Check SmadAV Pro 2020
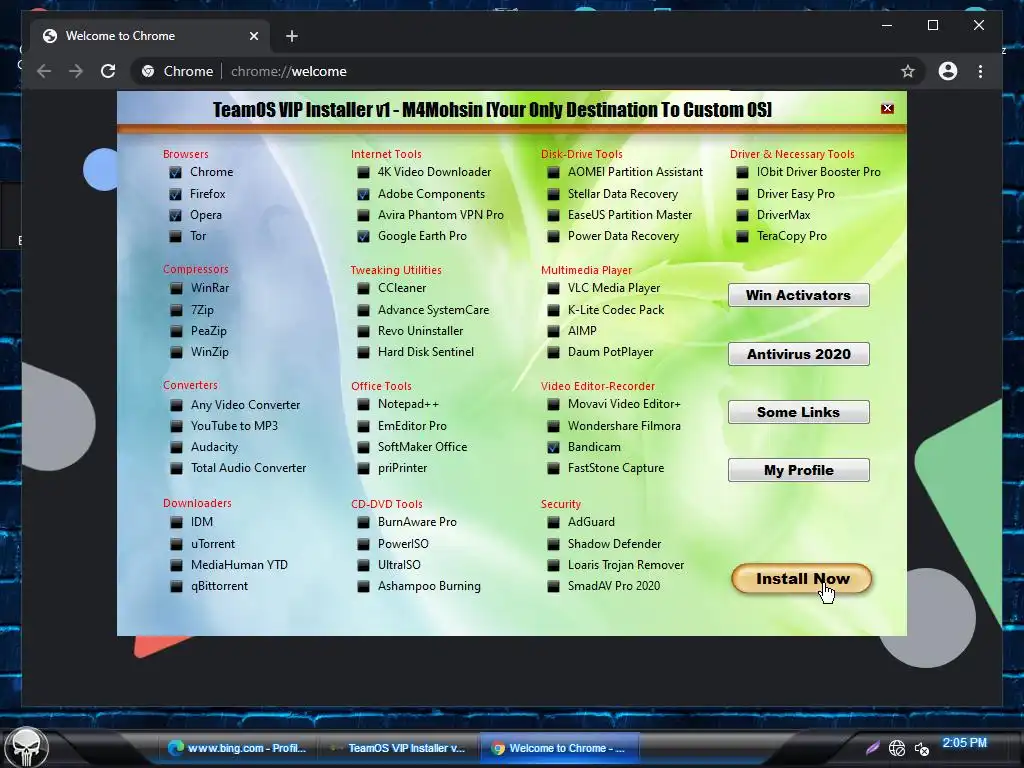The height and width of the screenshot is (768, 1024). click(x=553, y=586)
